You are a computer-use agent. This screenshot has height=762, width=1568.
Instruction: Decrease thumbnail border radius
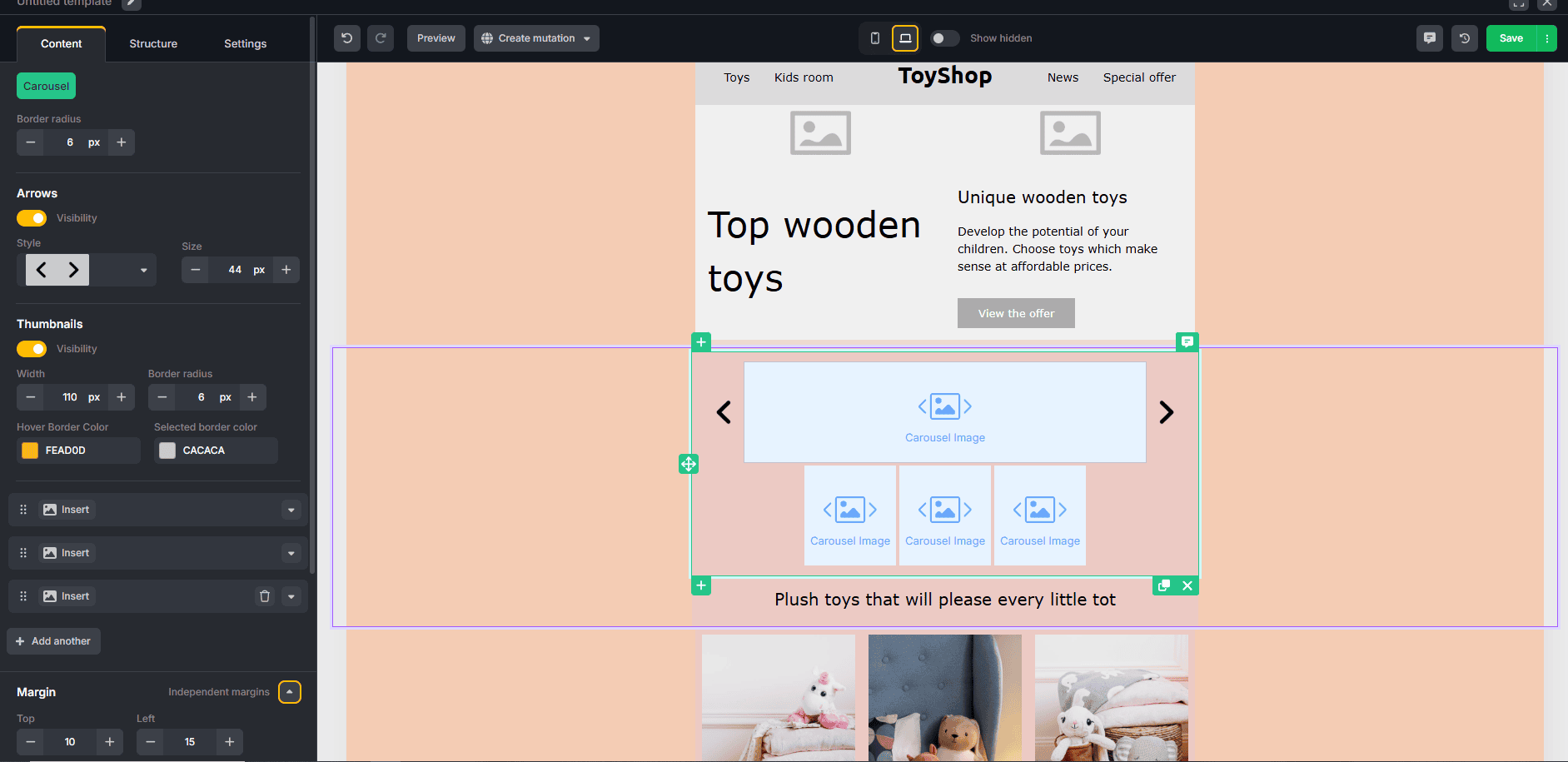[x=162, y=397]
